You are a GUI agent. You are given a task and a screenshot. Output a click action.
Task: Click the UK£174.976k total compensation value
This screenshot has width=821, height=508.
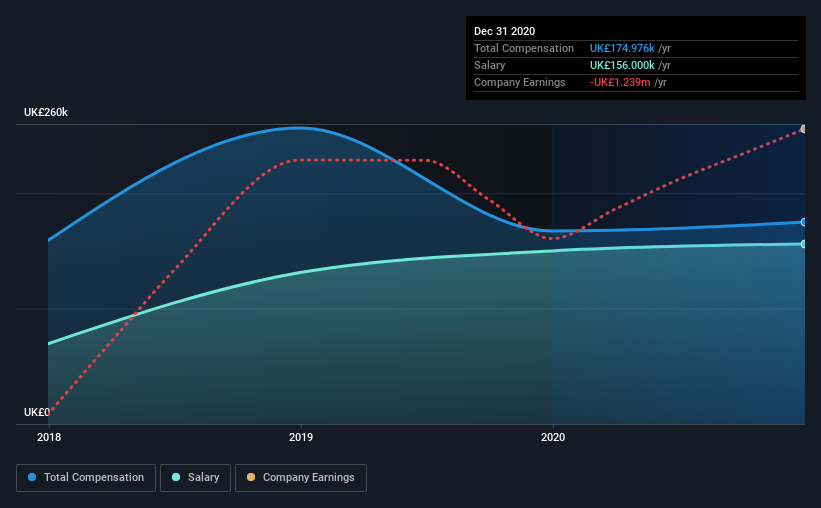pos(622,48)
